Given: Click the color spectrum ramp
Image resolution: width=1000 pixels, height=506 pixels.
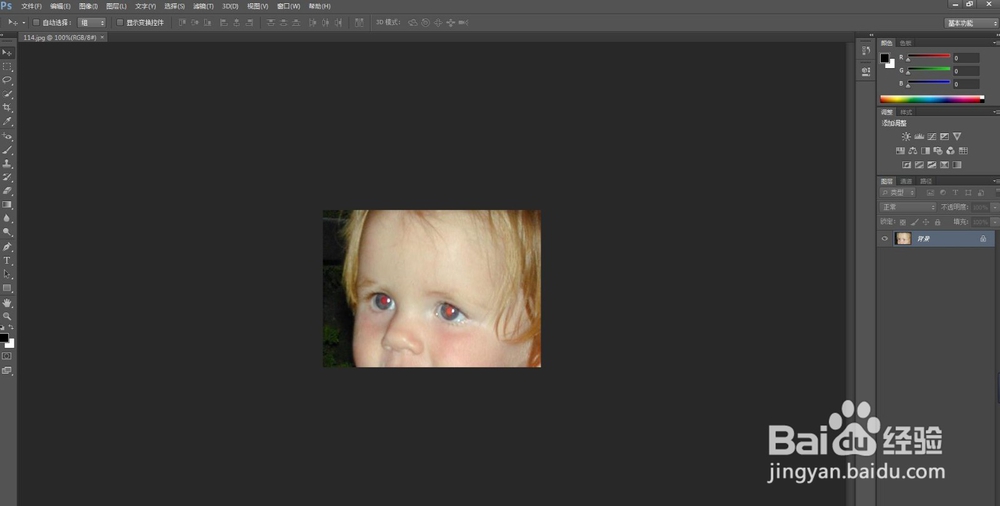Looking at the screenshot, I should point(932,99).
